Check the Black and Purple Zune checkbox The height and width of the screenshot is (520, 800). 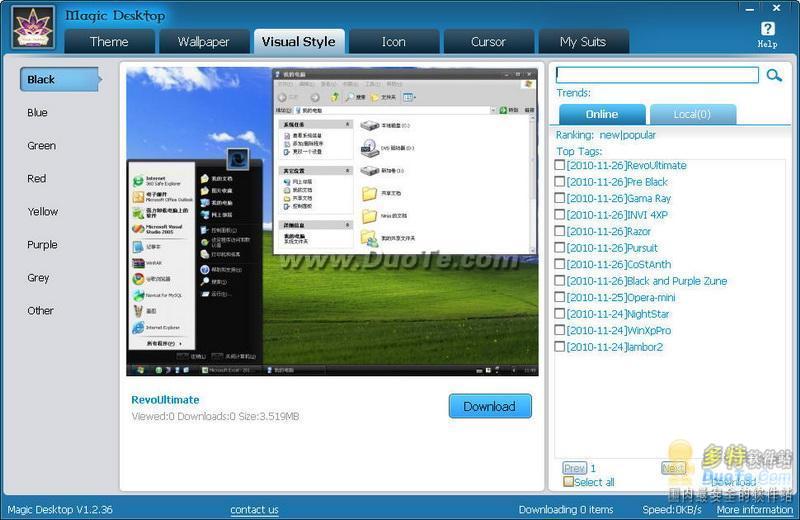click(560, 280)
